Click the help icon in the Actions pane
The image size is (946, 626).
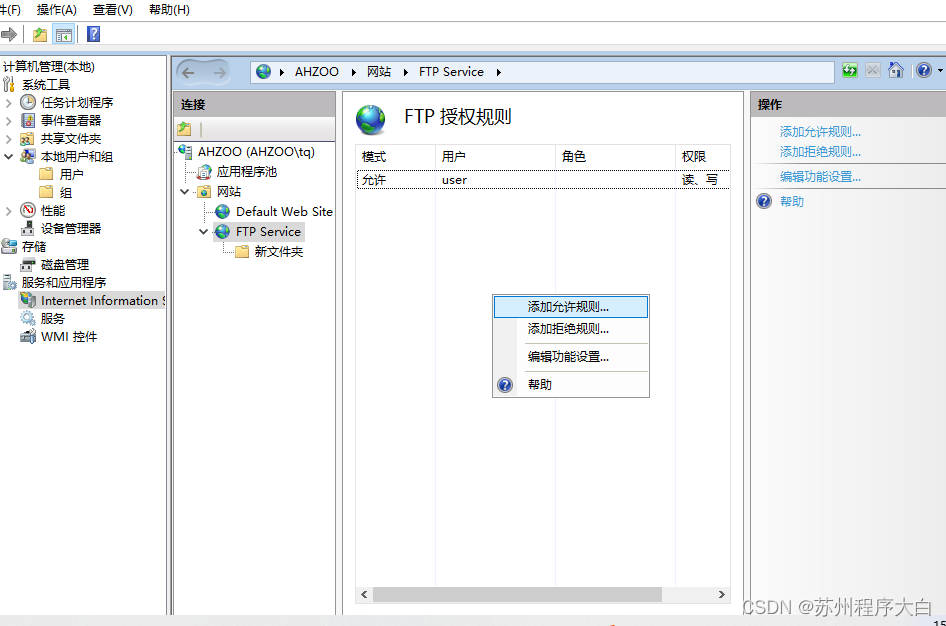click(x=764, y=201)
